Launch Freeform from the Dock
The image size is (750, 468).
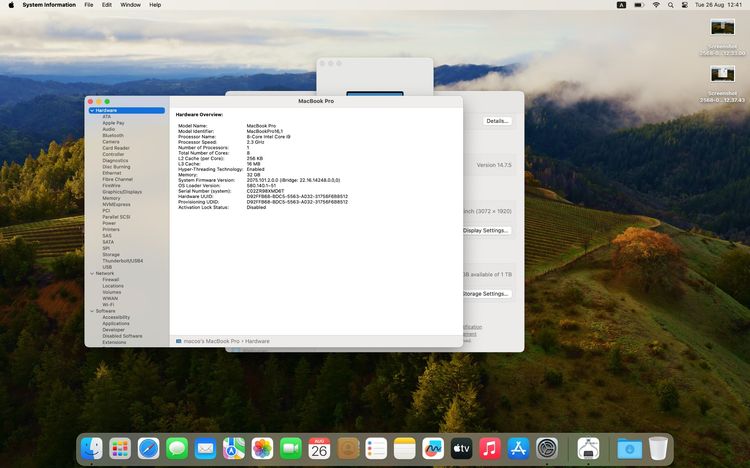pos(433,449)
